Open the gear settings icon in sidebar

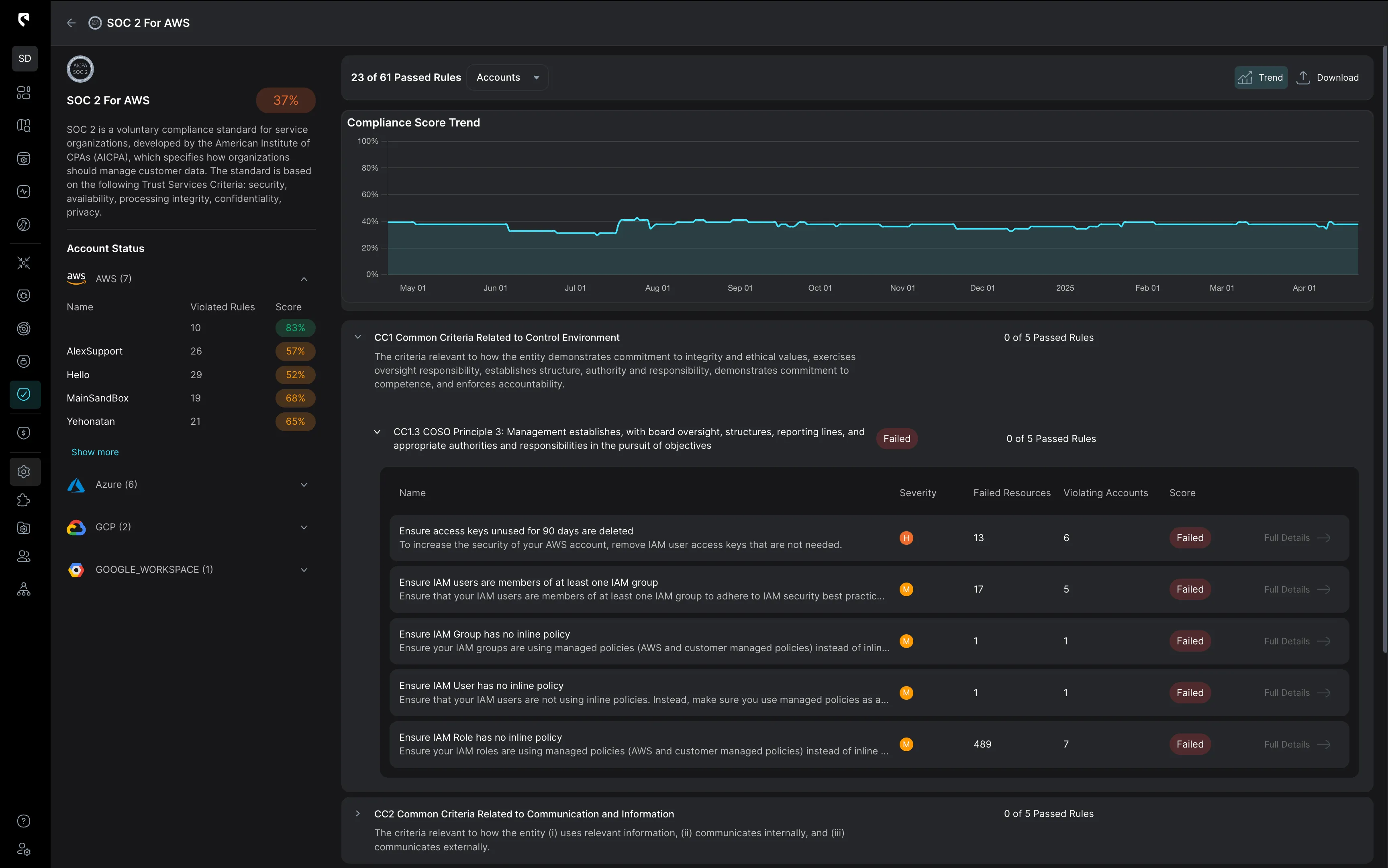click(x=24, y=472)
